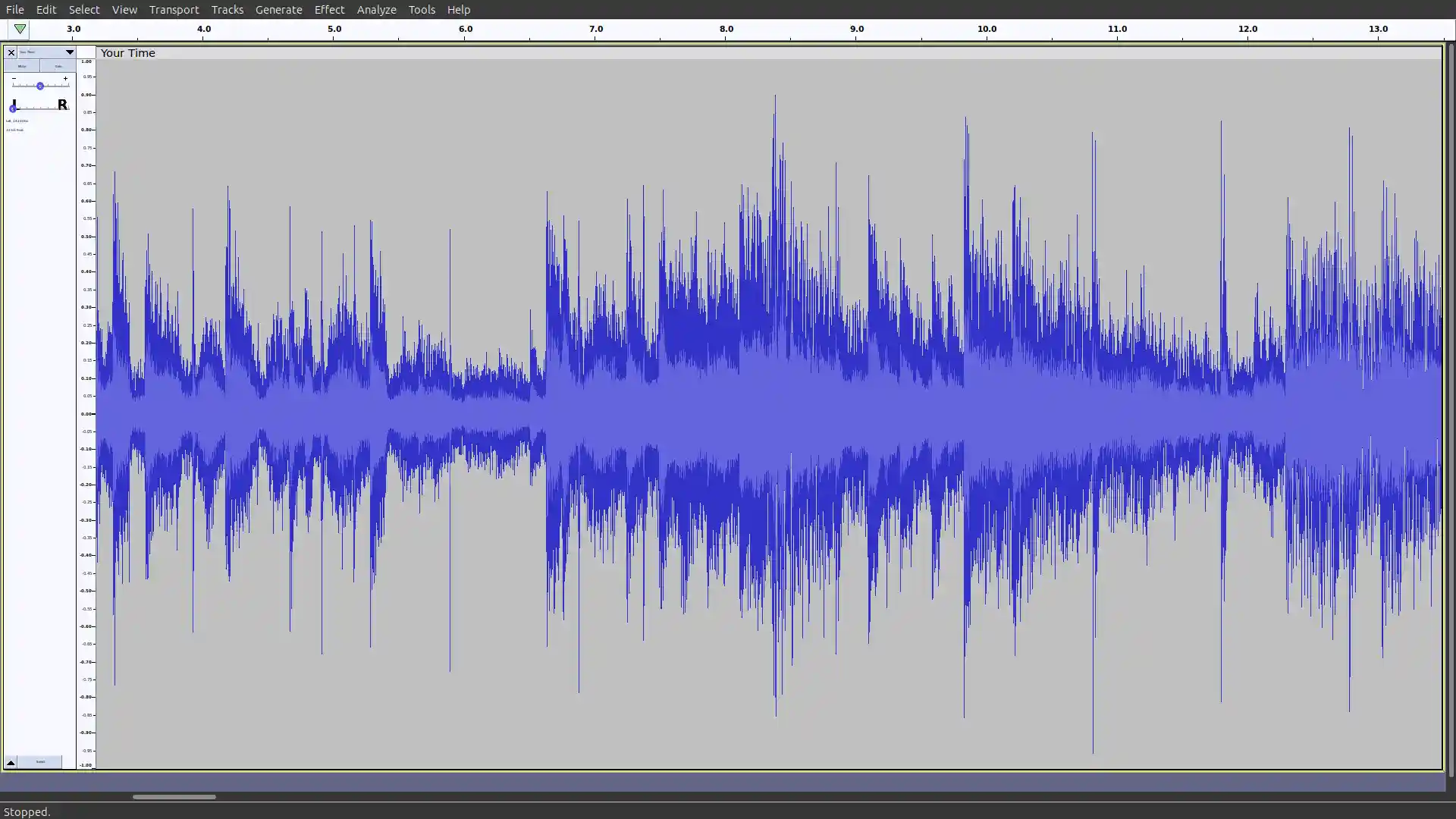Solo the Your Time track
Viewport: 1456px width, 819px height.
(58, 66)
